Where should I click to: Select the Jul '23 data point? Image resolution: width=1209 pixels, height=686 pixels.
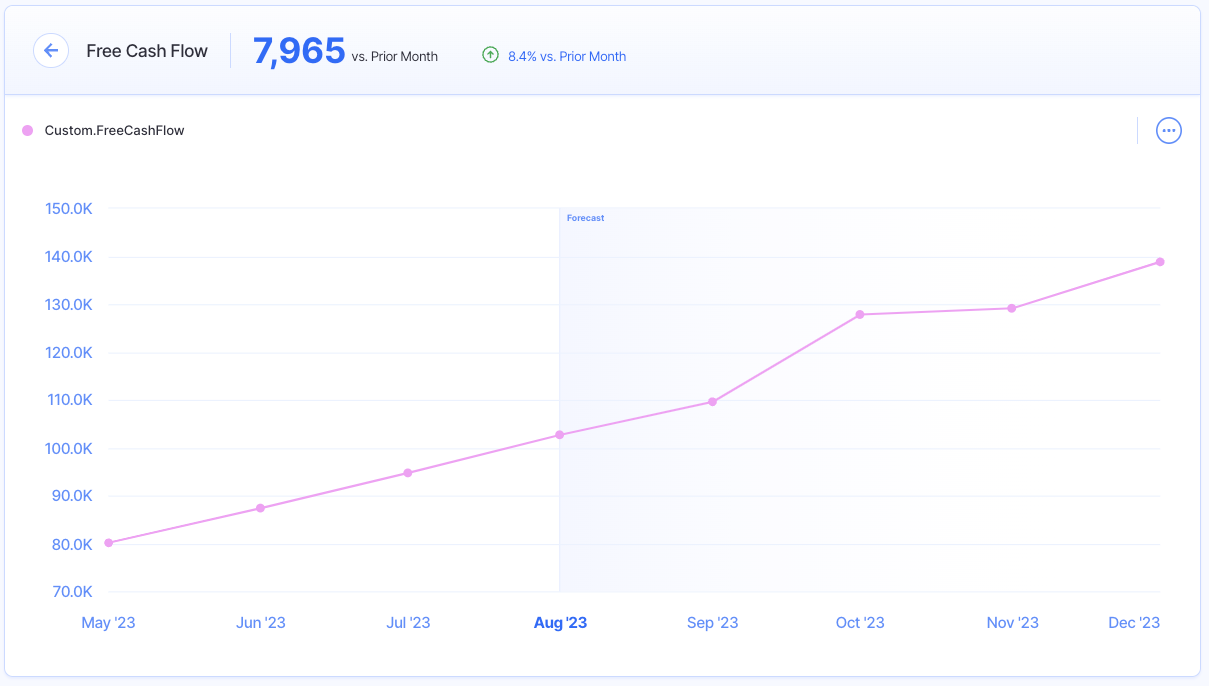tap(408, 473)
